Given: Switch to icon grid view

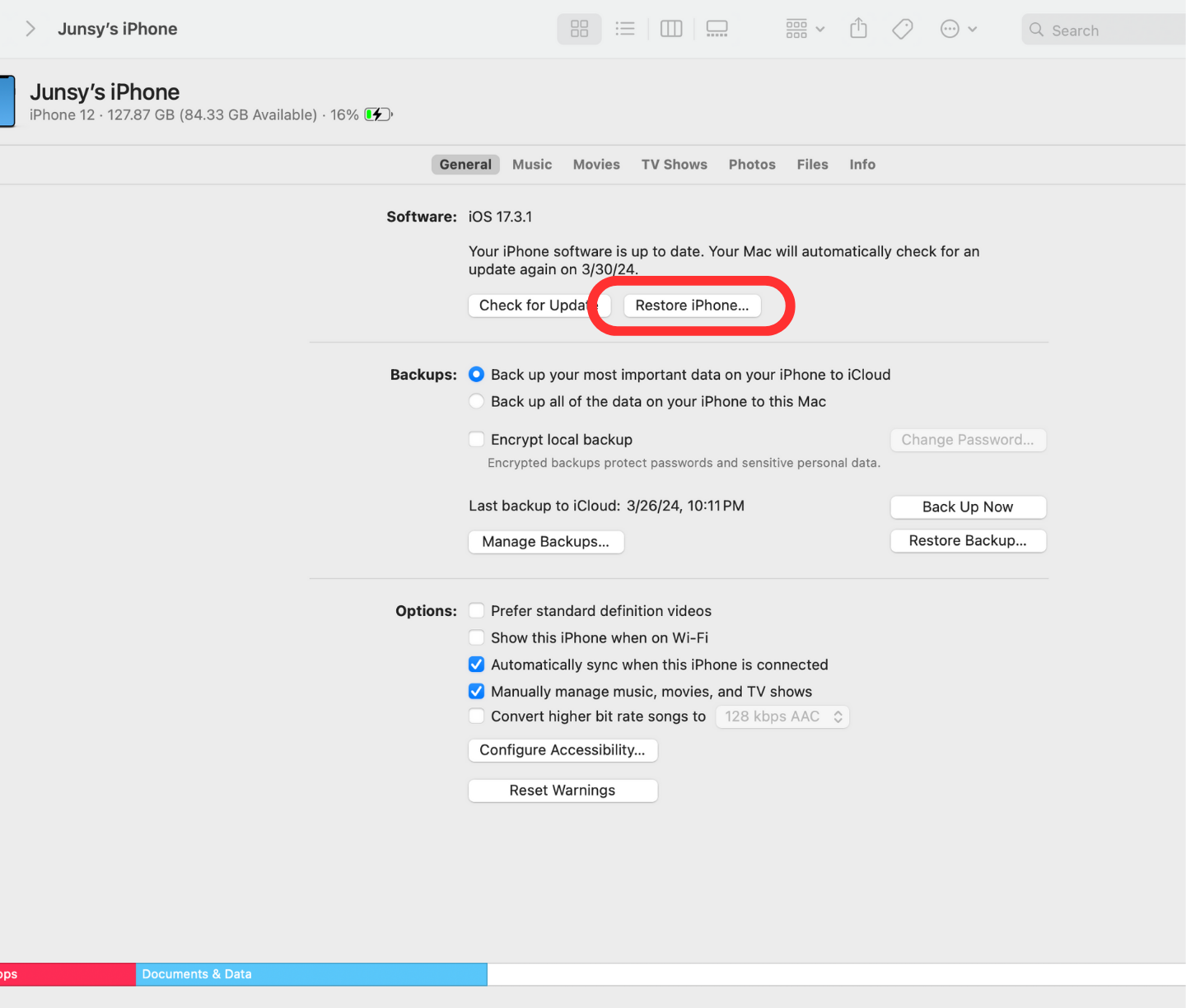Looking at the screenshot, I should point(579,30).
